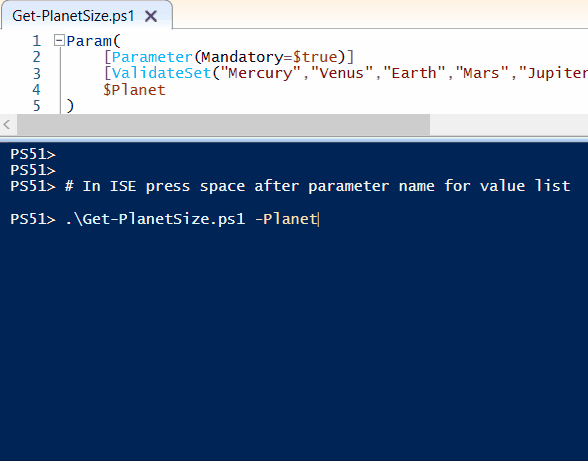The width and height of the screenshot is (588, 461).
Task: Select the Get-PlanetSize.ps1 script tab
Action: tap(73, 16)
